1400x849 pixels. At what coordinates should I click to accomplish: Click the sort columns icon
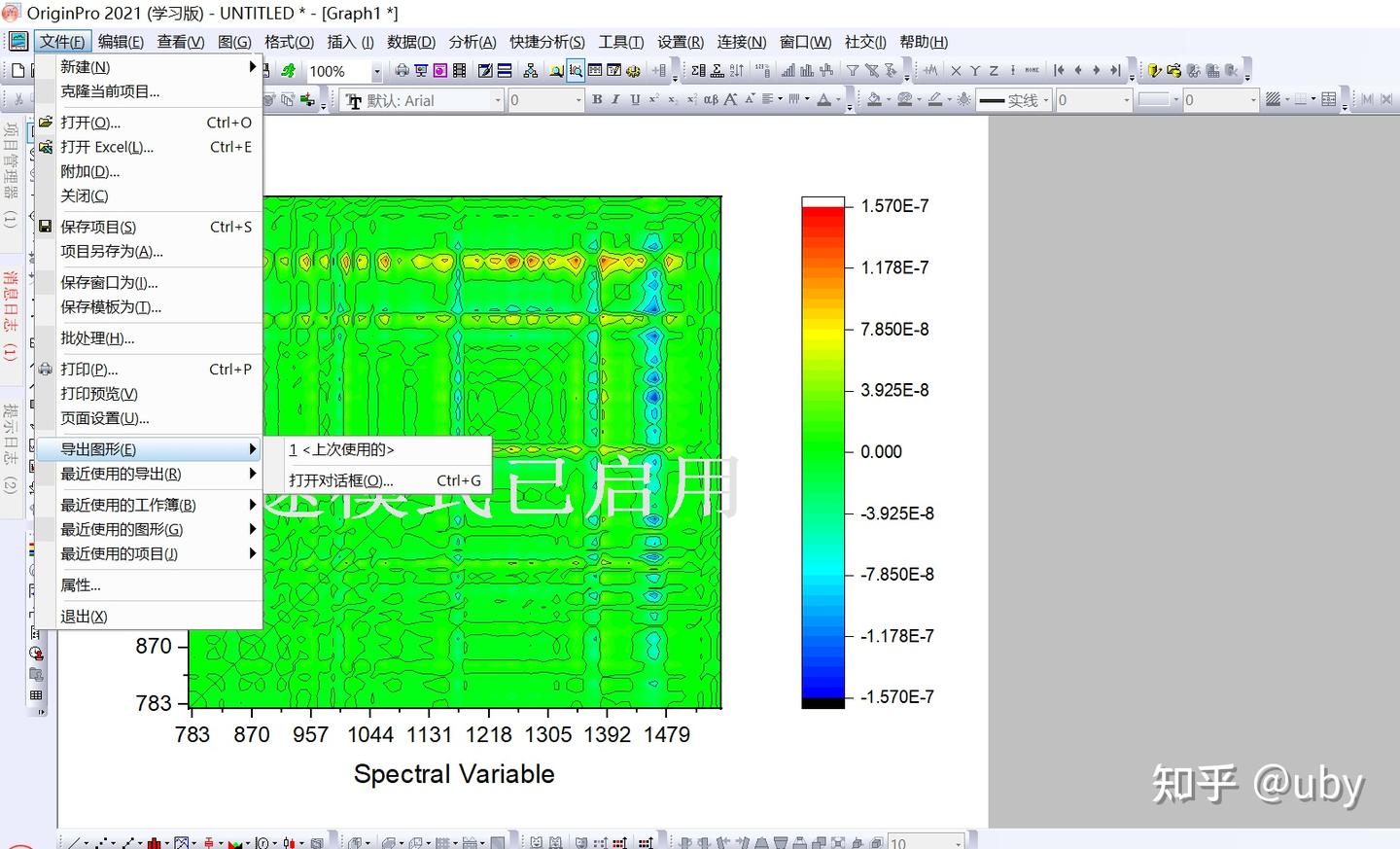tap(737, 70)
